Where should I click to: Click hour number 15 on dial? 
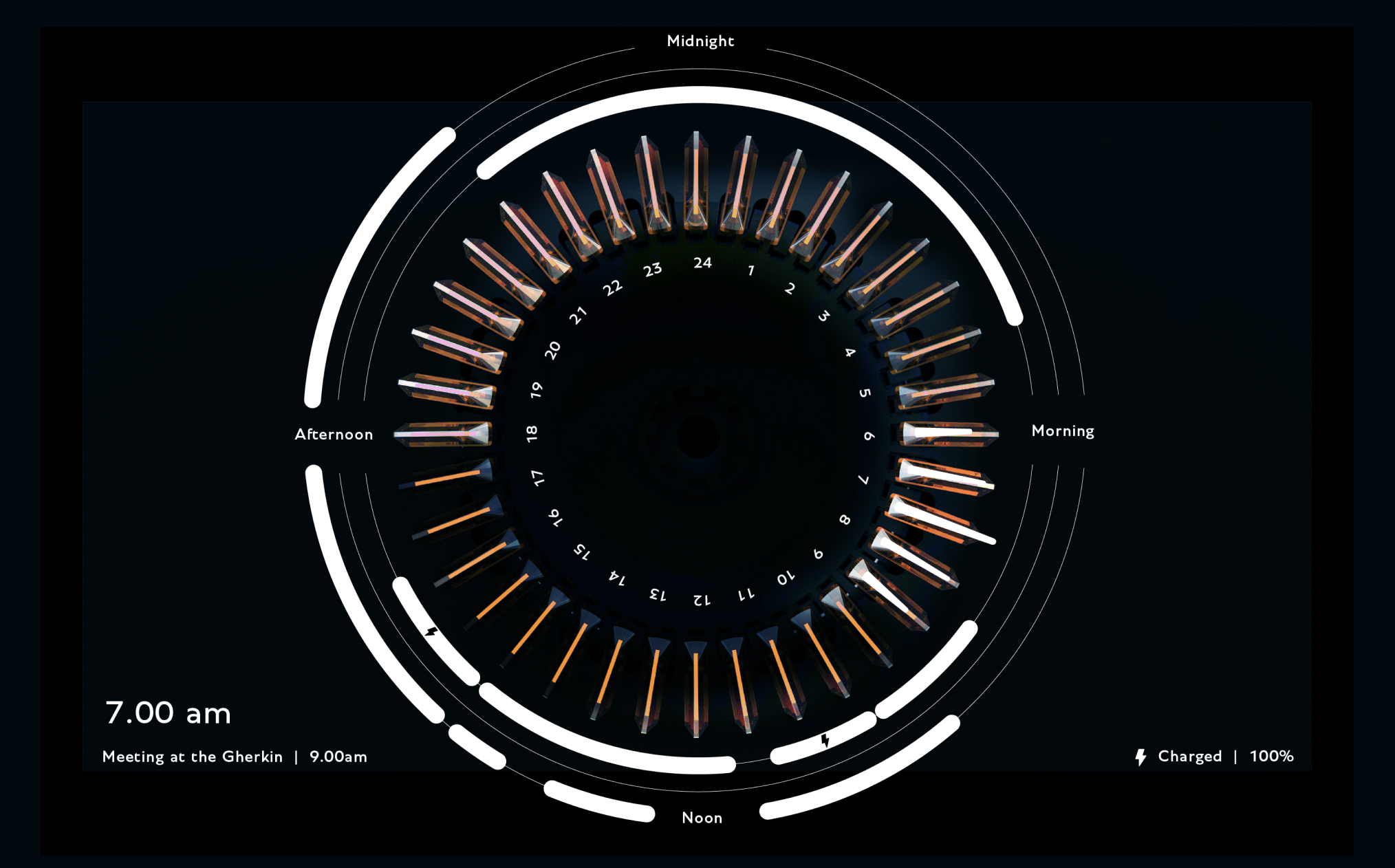click(582, 551)
